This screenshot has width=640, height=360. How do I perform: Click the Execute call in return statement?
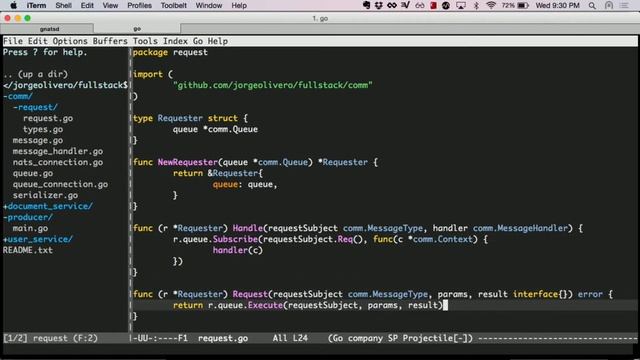[265, 305]
